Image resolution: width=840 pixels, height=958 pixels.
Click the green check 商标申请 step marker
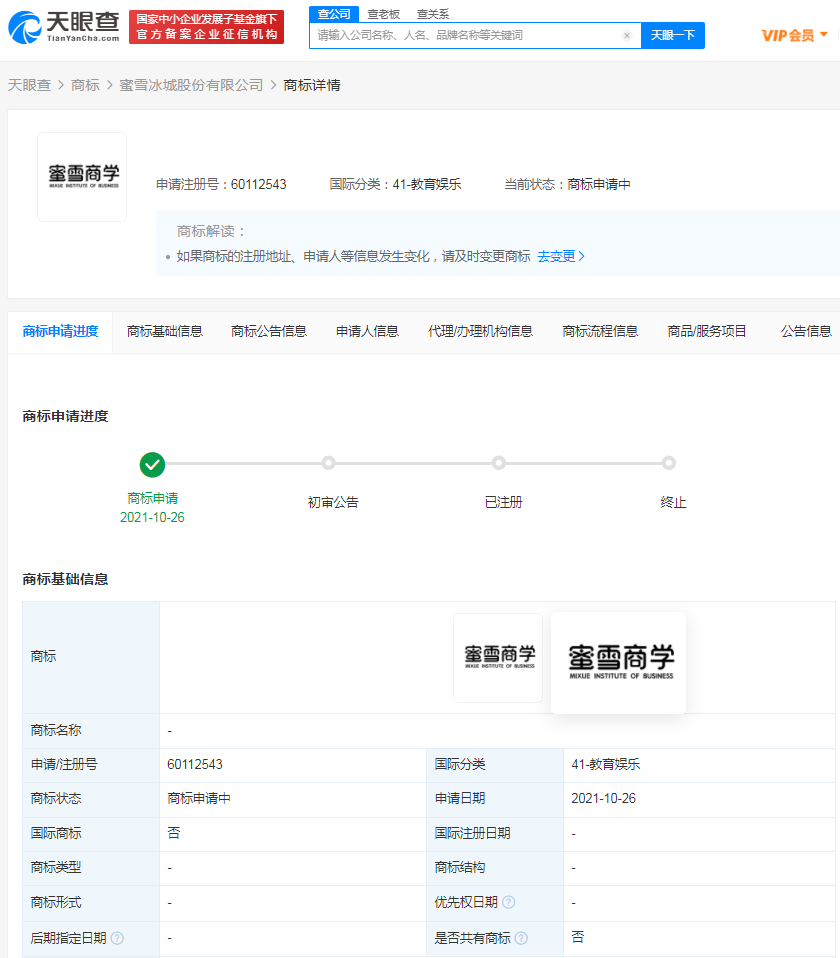point(152,464)
